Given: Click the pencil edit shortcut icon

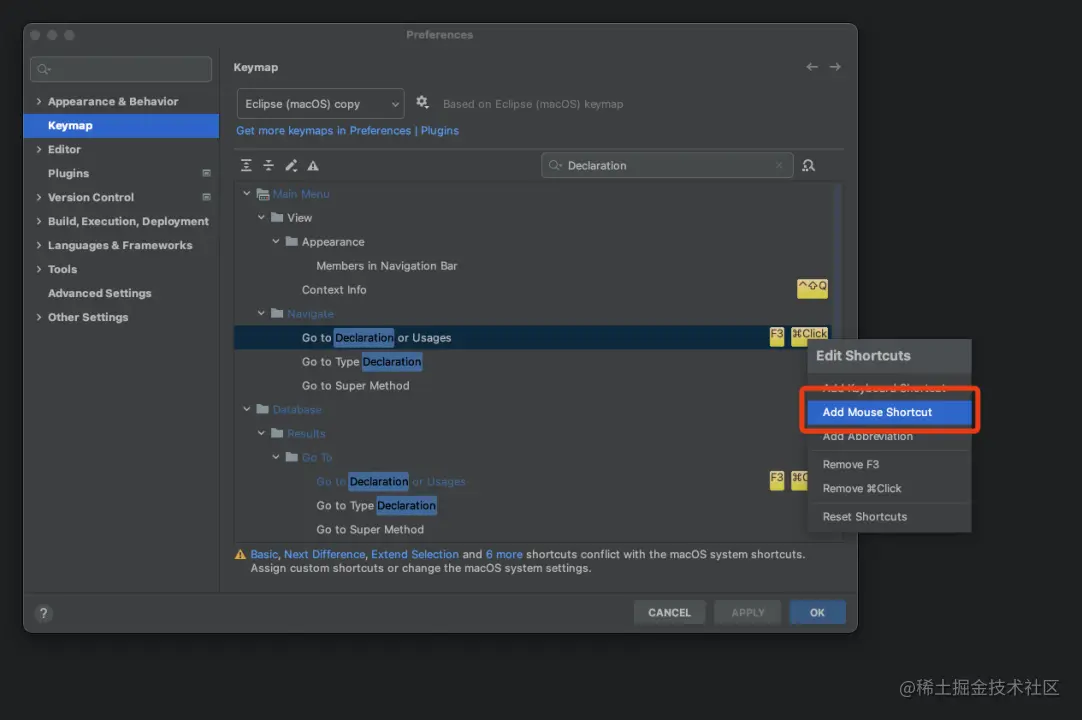Looking at the screenshot, I should pyautogui.click(x=291, y=166).
